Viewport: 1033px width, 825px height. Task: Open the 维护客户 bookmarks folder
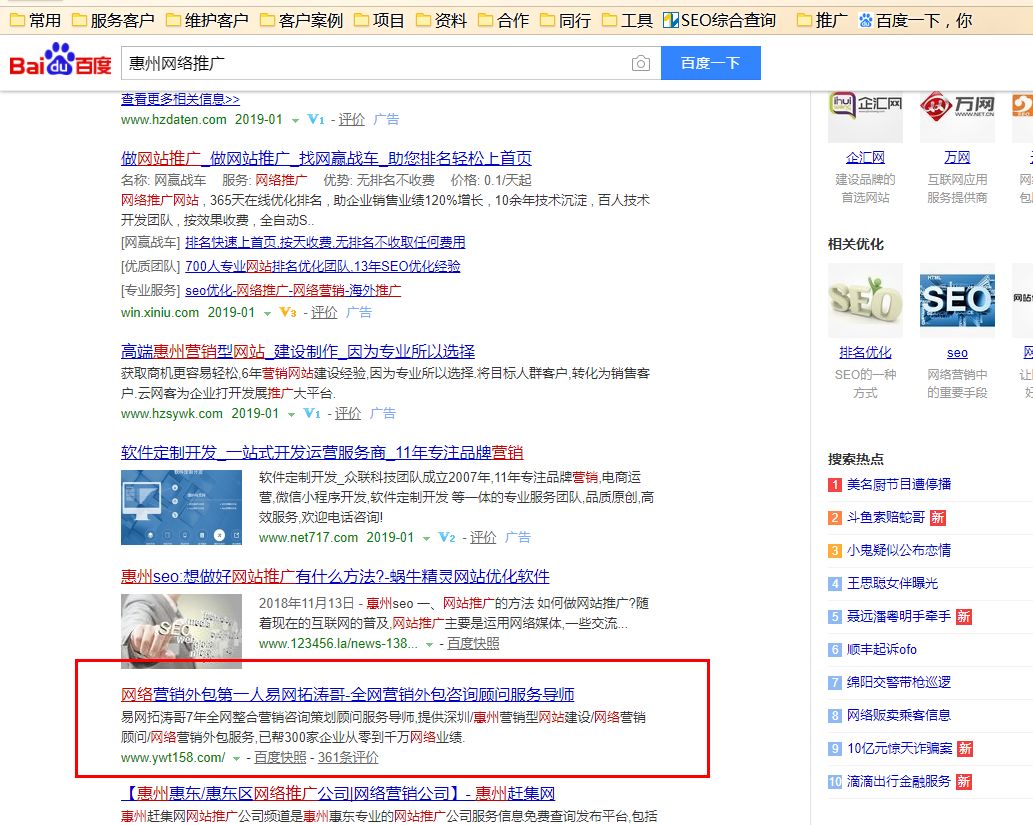click(x=207, y=20)
